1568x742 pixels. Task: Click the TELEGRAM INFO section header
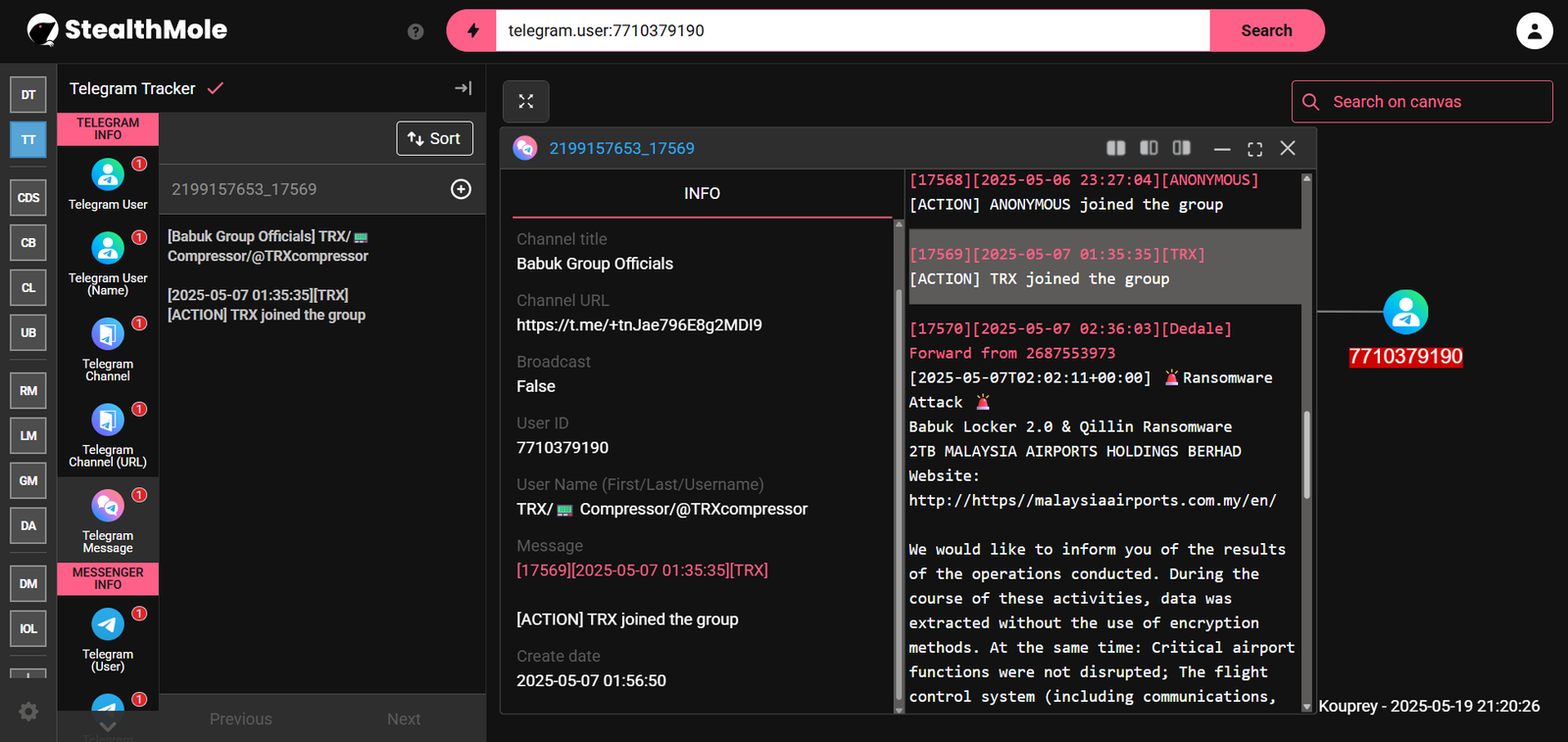pos(108,129)
